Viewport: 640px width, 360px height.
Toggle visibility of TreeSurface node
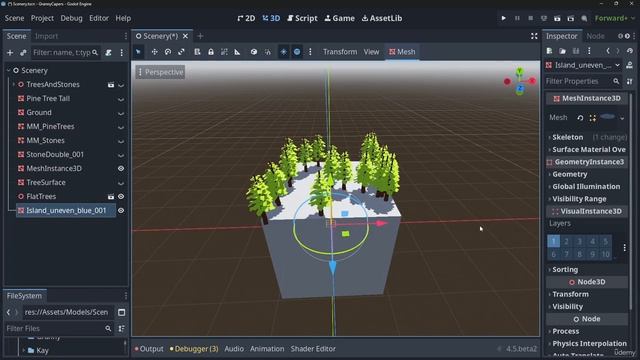pos(121,183)
